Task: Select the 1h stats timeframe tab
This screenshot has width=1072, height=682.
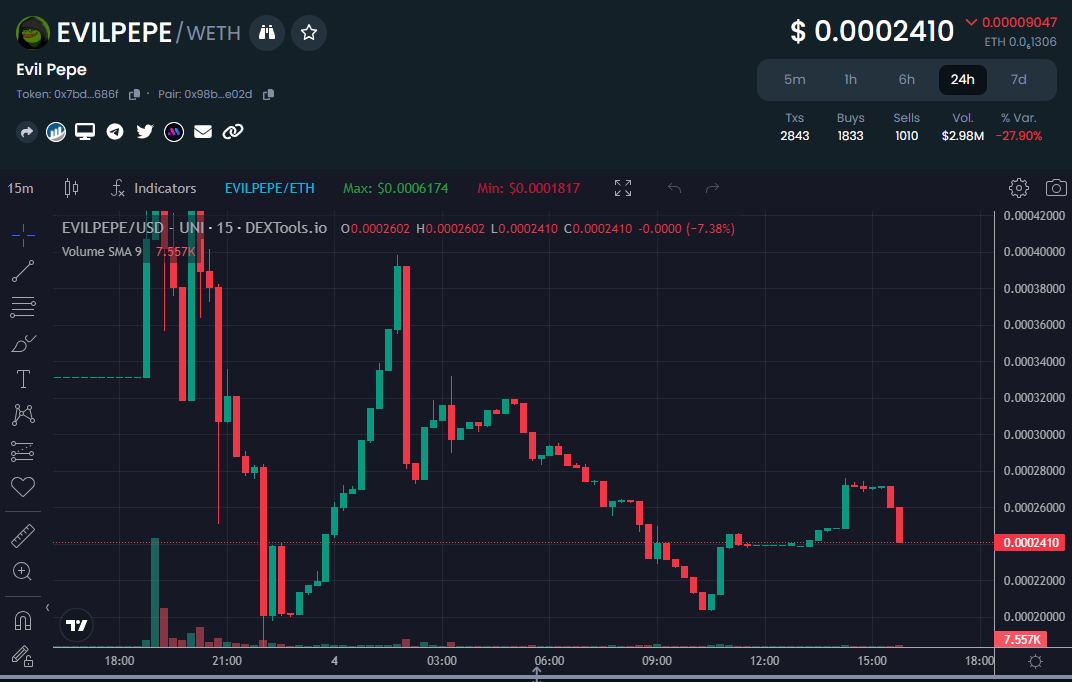Action: pos(850,79)
